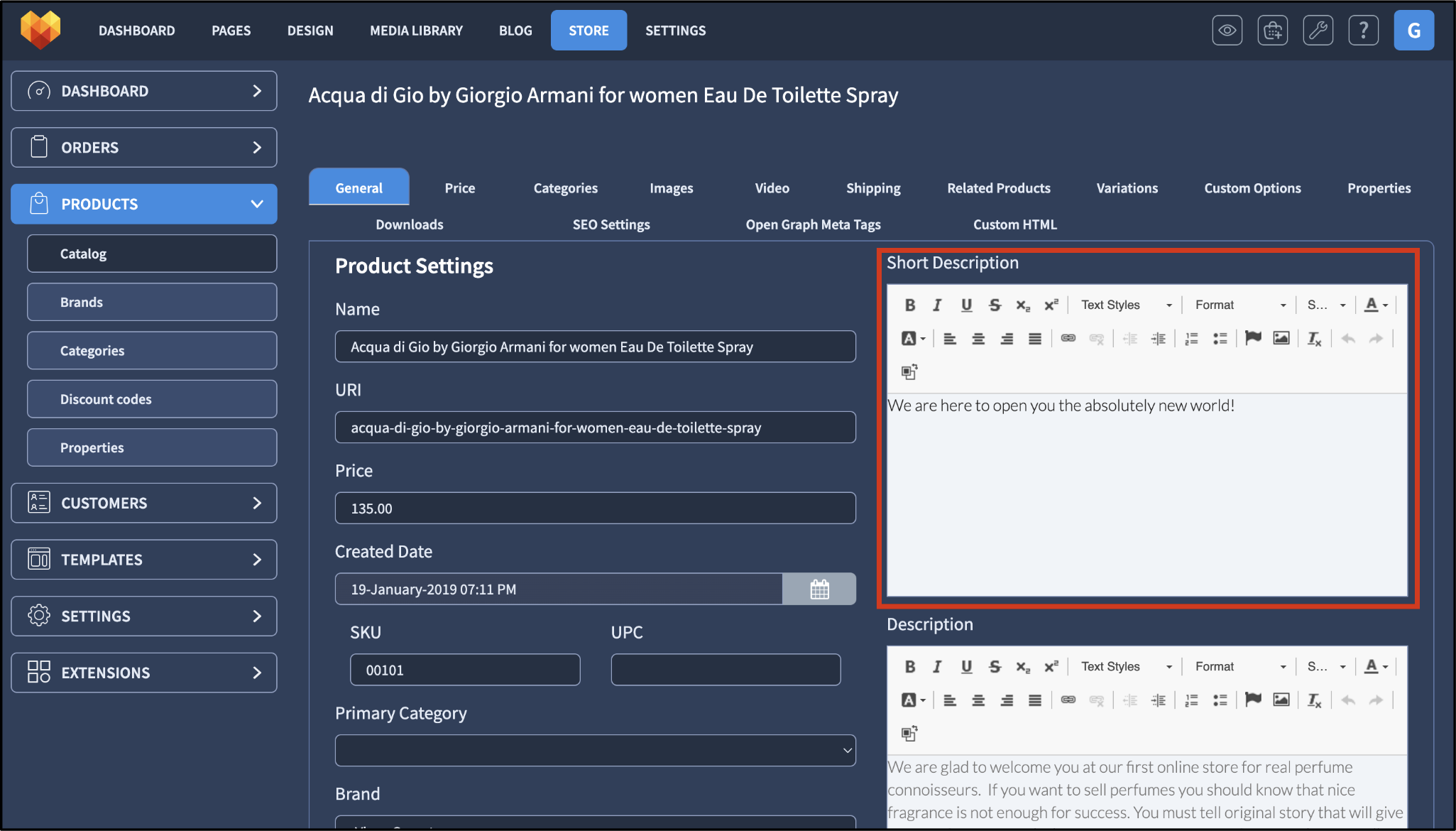Click the G user avatar button
The width and height of the screenshot is (1456, 831).
(x=1413, y=31)
